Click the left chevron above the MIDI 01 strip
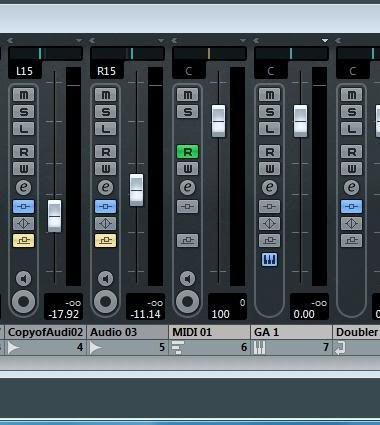Screen dimensions: 380x425 tap(175, 41)
